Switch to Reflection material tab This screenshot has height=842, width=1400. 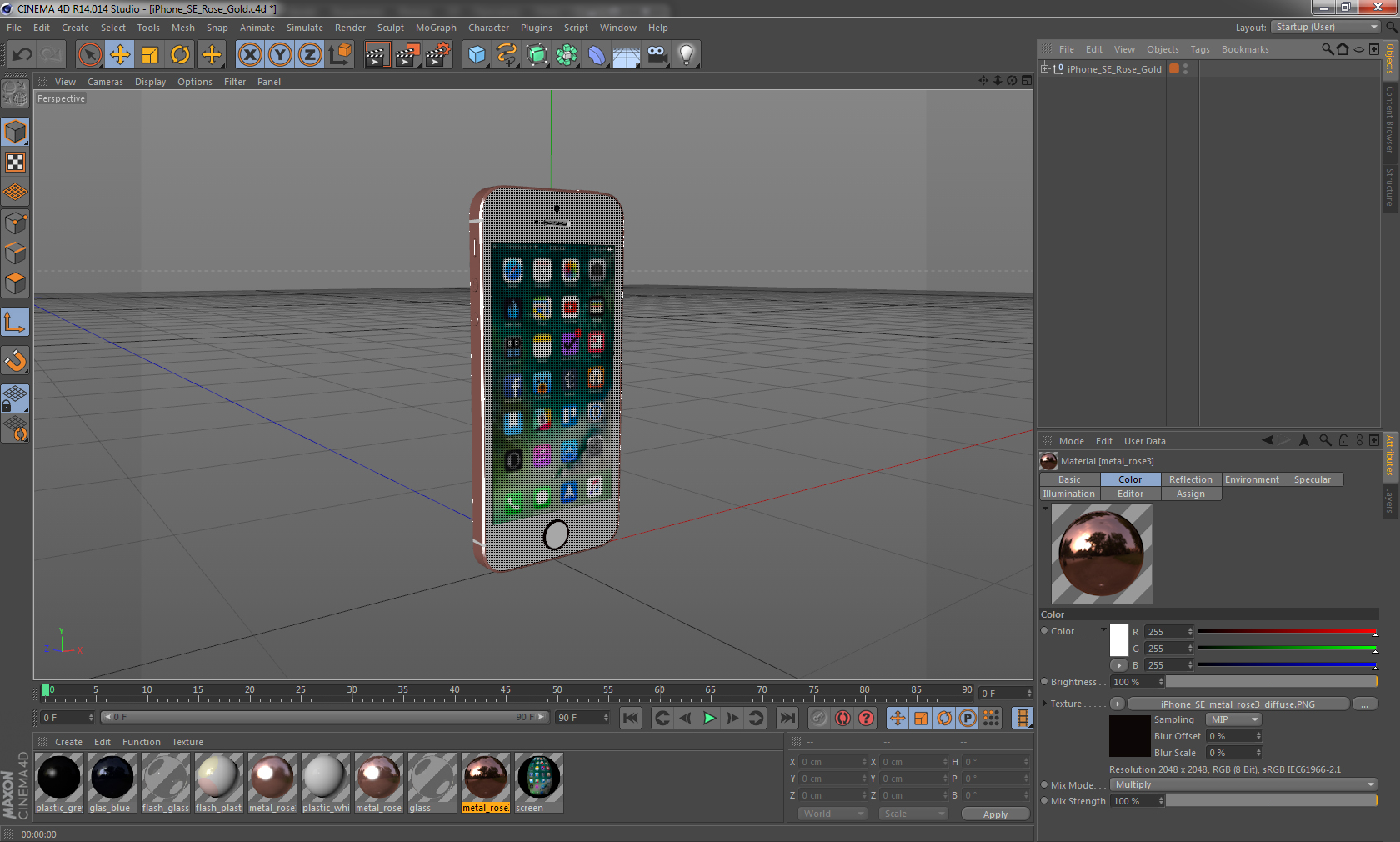tap(1190, 479)
